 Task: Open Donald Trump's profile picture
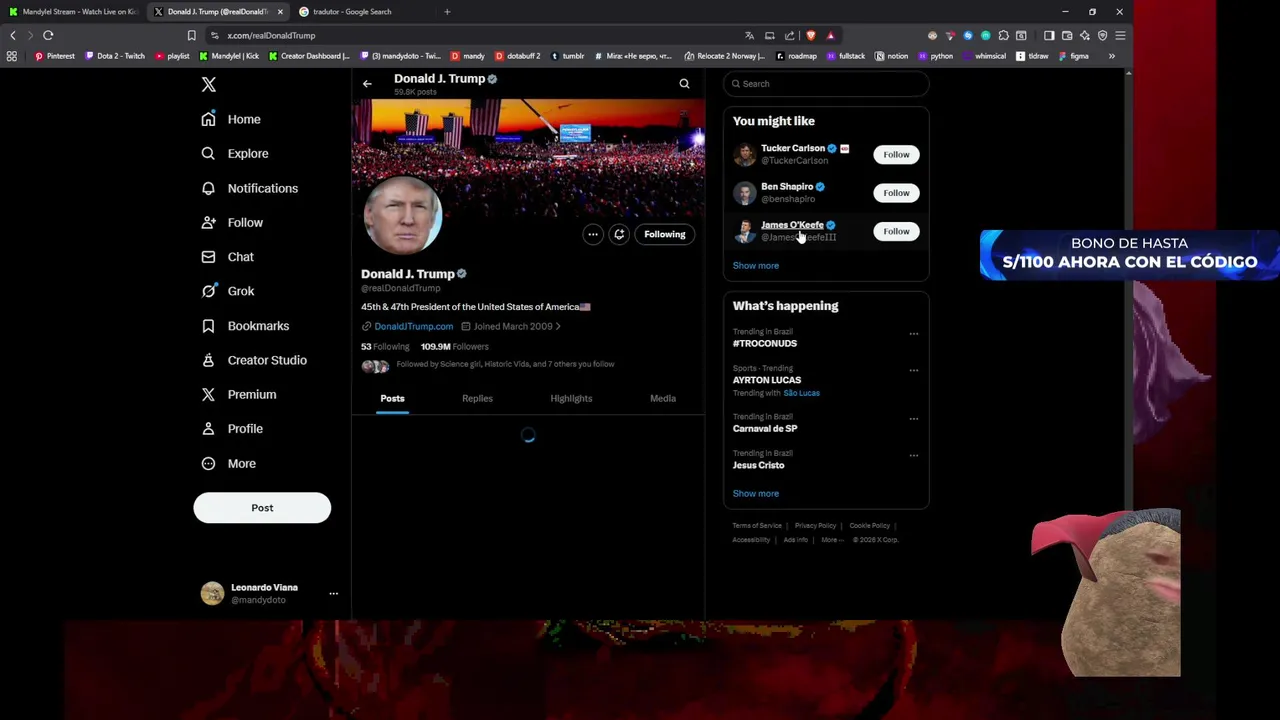[402, 215]
